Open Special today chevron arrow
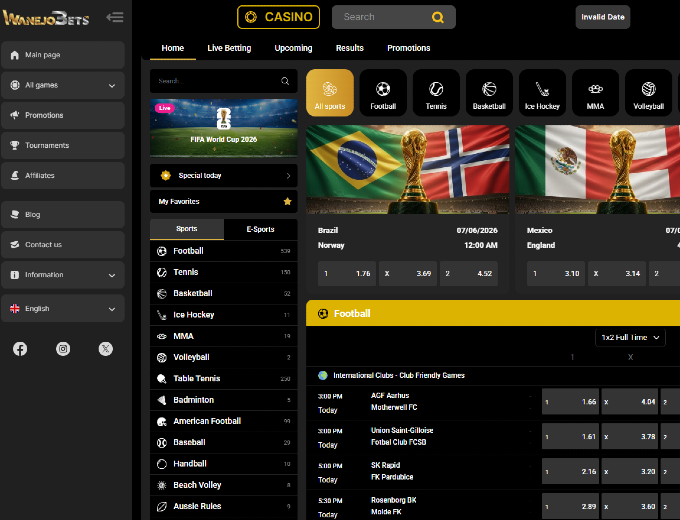 tap(288, 176)
